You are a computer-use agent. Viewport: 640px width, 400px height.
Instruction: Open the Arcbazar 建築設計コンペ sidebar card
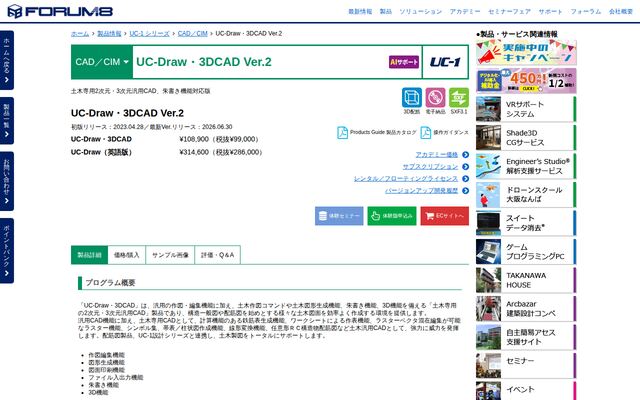[x=526, y=309]
